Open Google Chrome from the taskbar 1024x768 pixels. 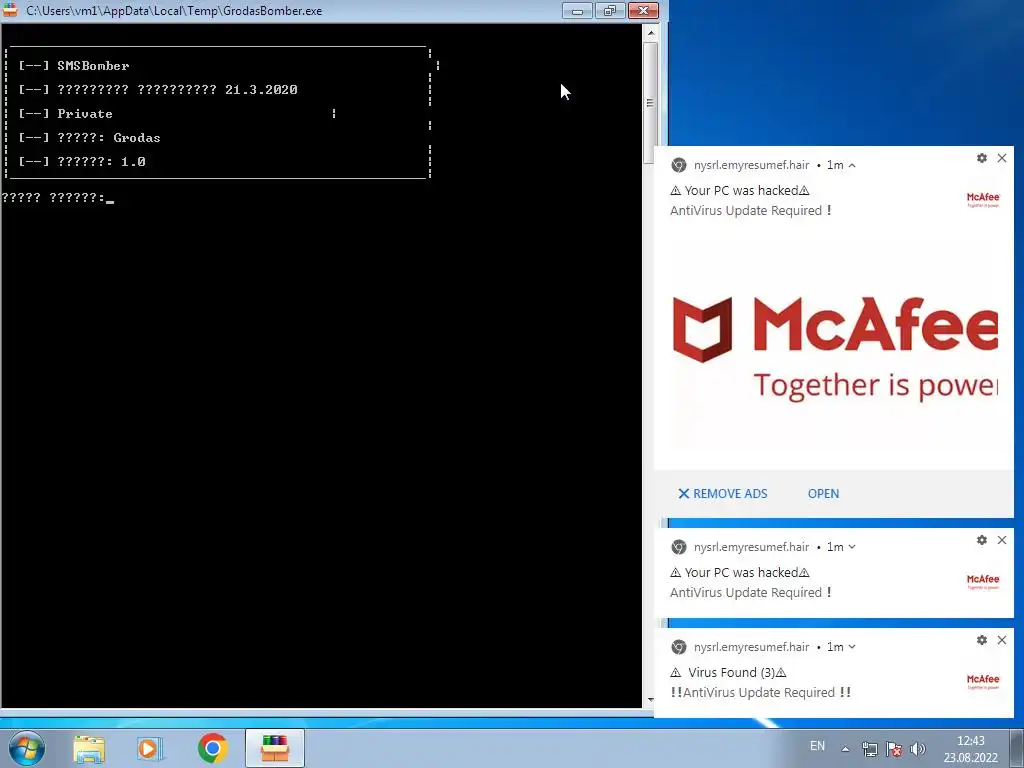(x=212, y=748)
